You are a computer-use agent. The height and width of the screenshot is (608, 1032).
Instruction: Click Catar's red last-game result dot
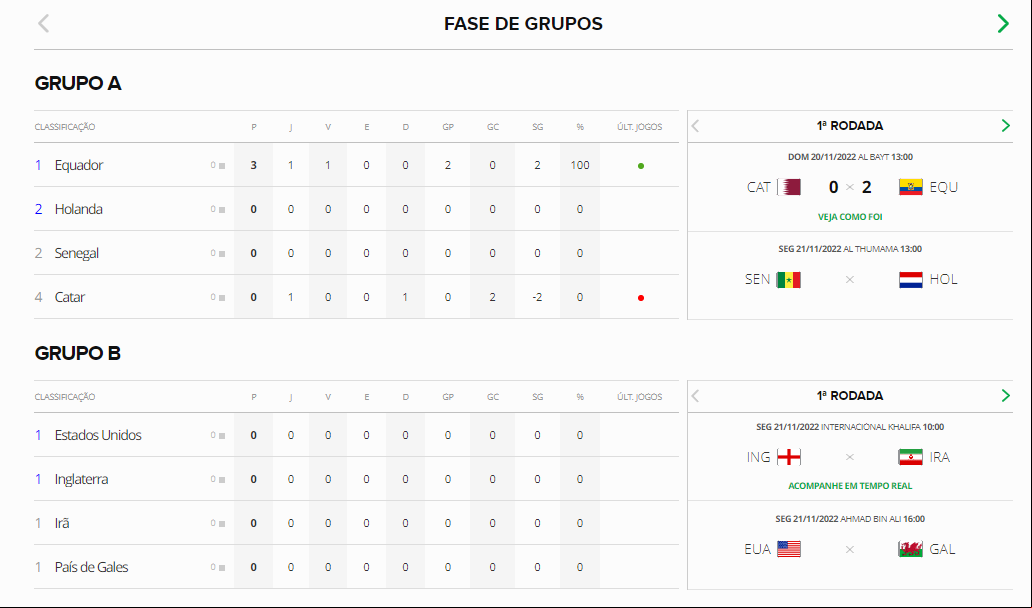(x=640, y=298)
